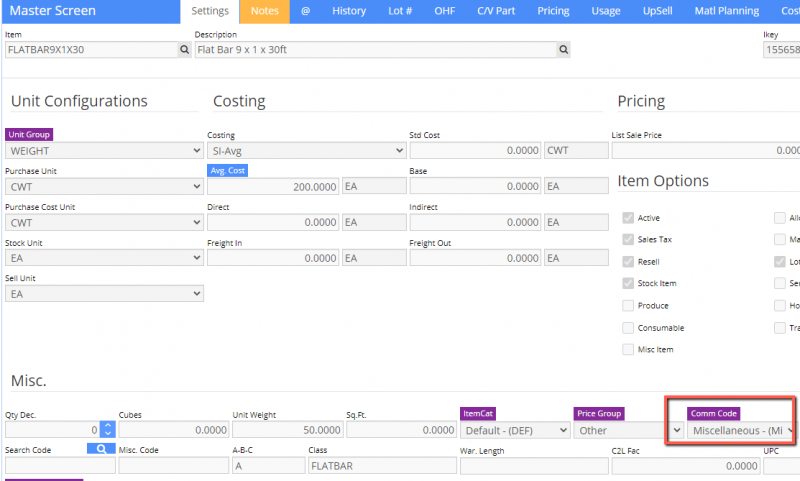Open the Unit Group WEIGHT dropdown

click(104, 150)
